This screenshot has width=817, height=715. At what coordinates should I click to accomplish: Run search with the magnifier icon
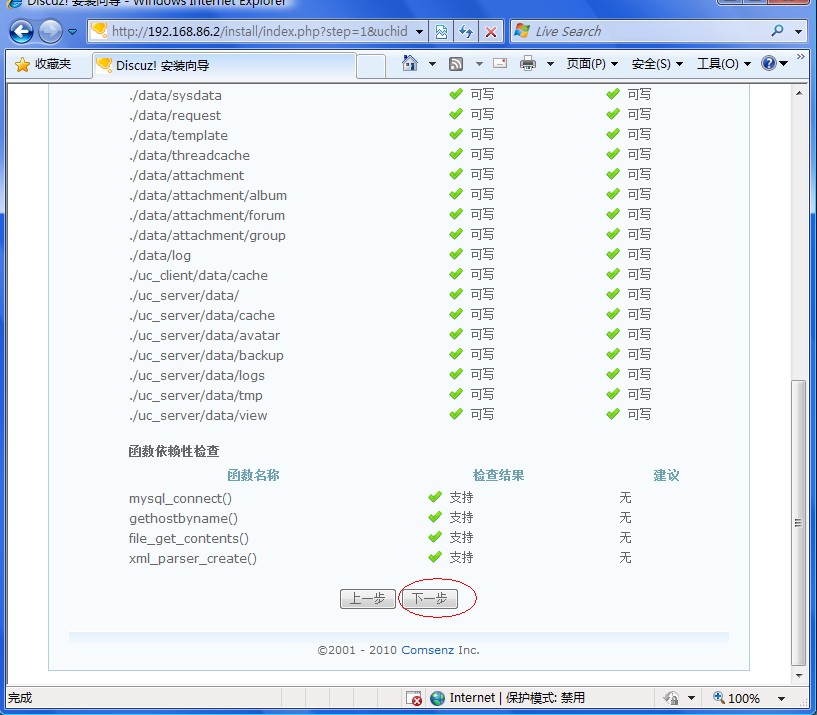click(777, 31)
